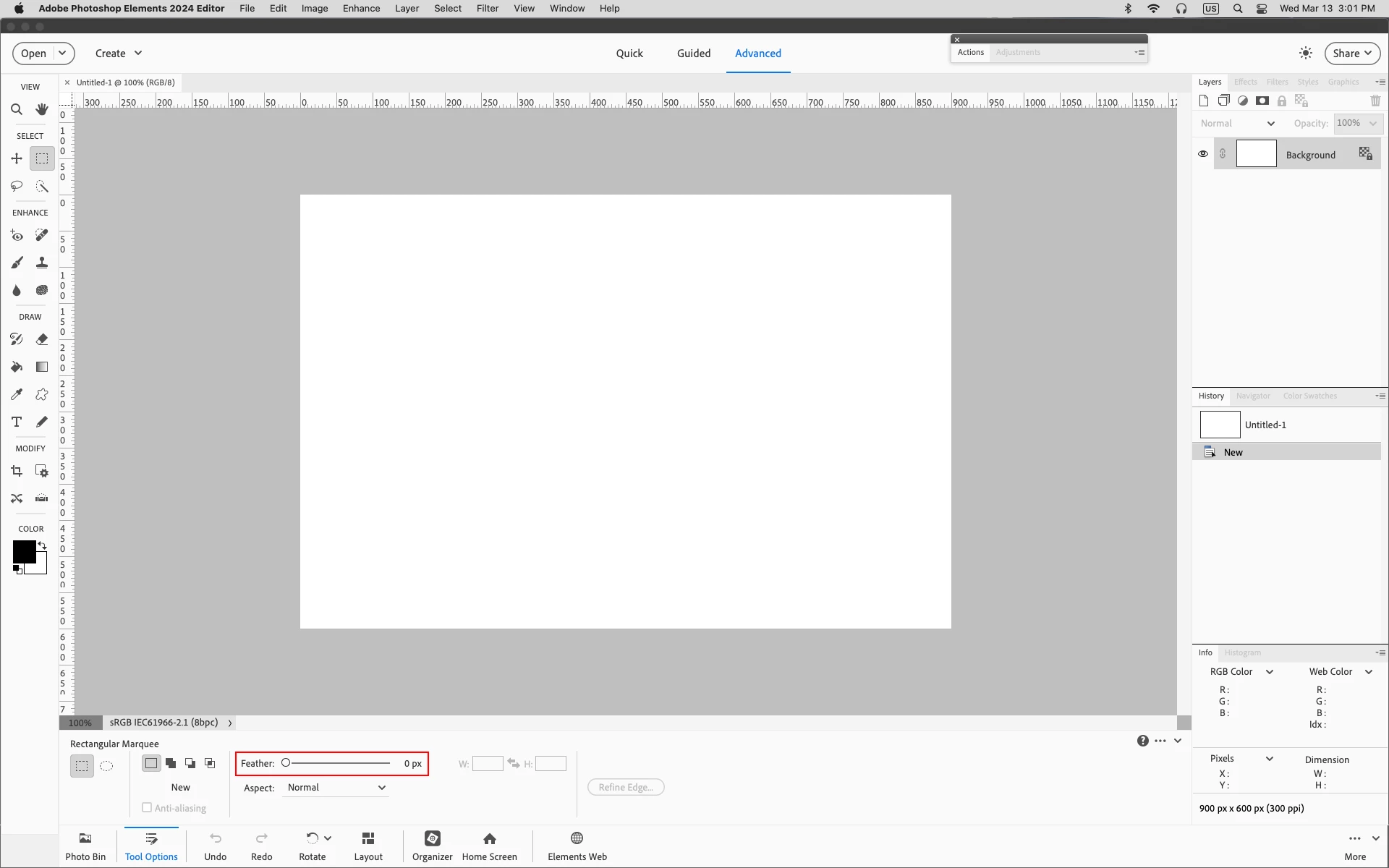Click the Share button
Viewport: 1389px width, 868px height.
tap(1351, 54)
